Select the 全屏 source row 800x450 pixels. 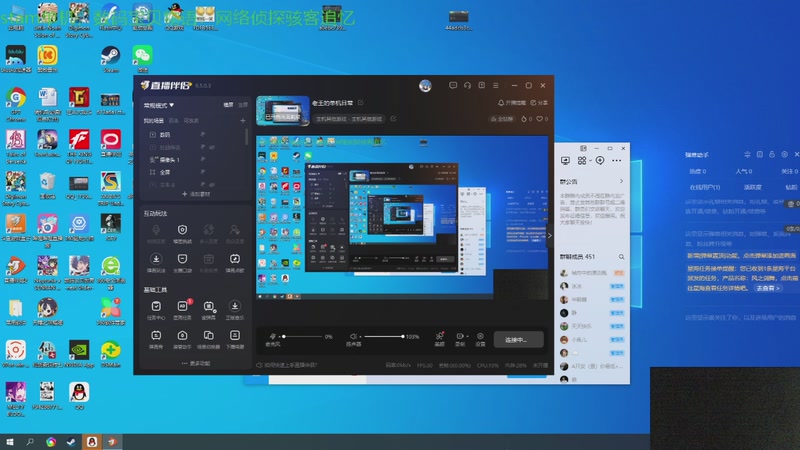[x=194, y=172]
